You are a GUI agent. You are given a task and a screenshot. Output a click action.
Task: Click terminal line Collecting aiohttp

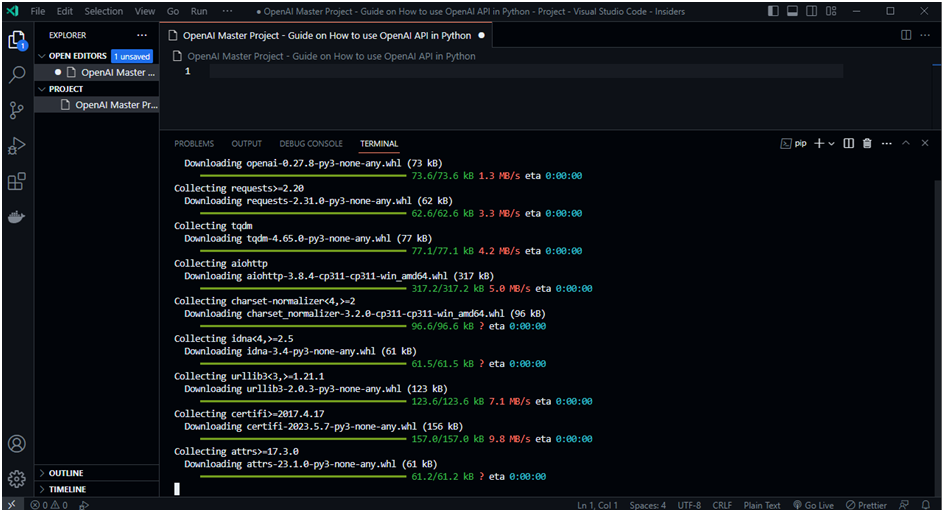(220, 263)
